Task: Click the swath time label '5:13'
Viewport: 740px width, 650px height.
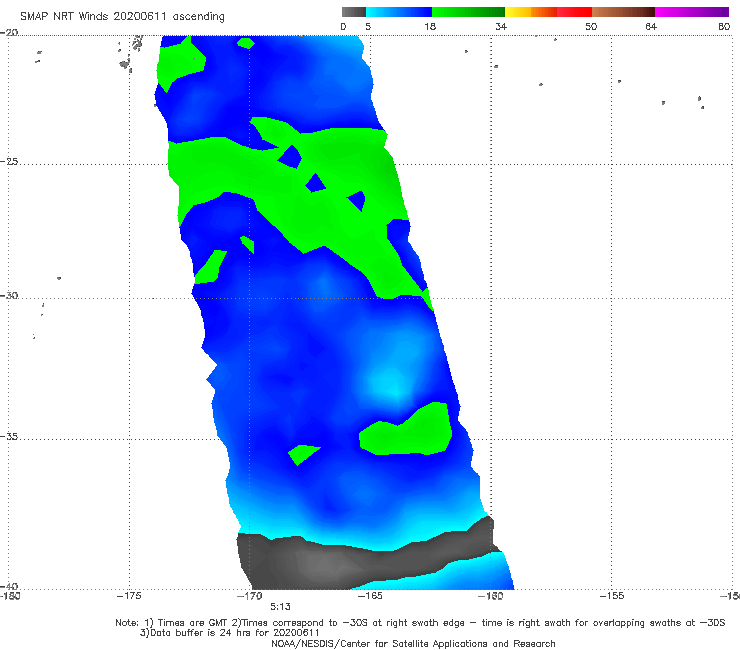Action: pos(280,607)
